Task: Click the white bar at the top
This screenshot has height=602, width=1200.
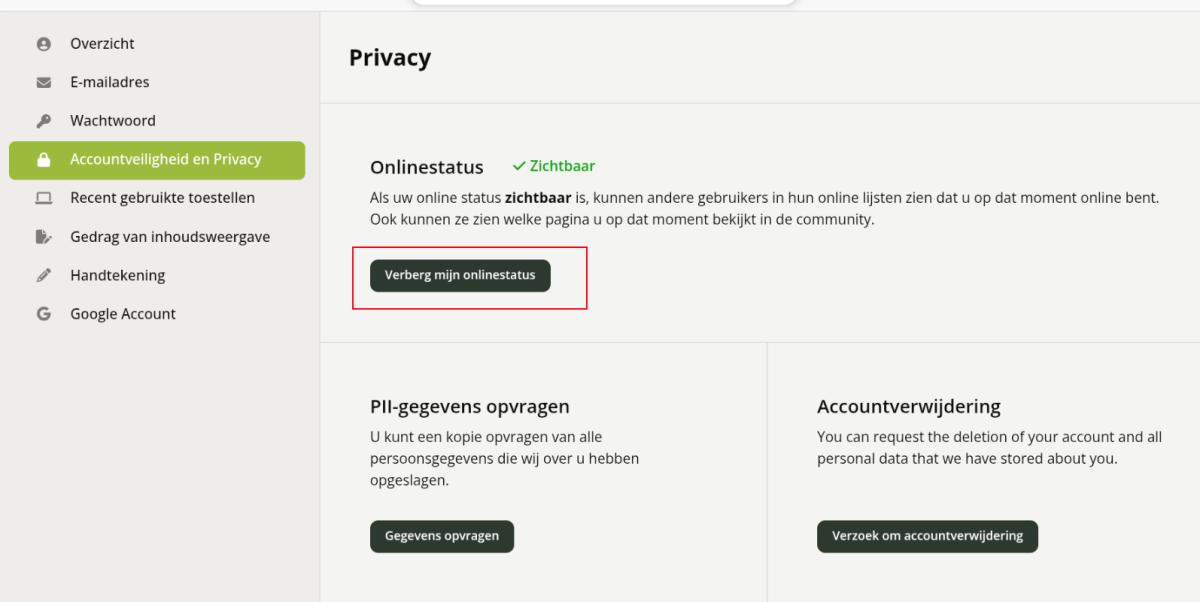Action: click(604, 2)
